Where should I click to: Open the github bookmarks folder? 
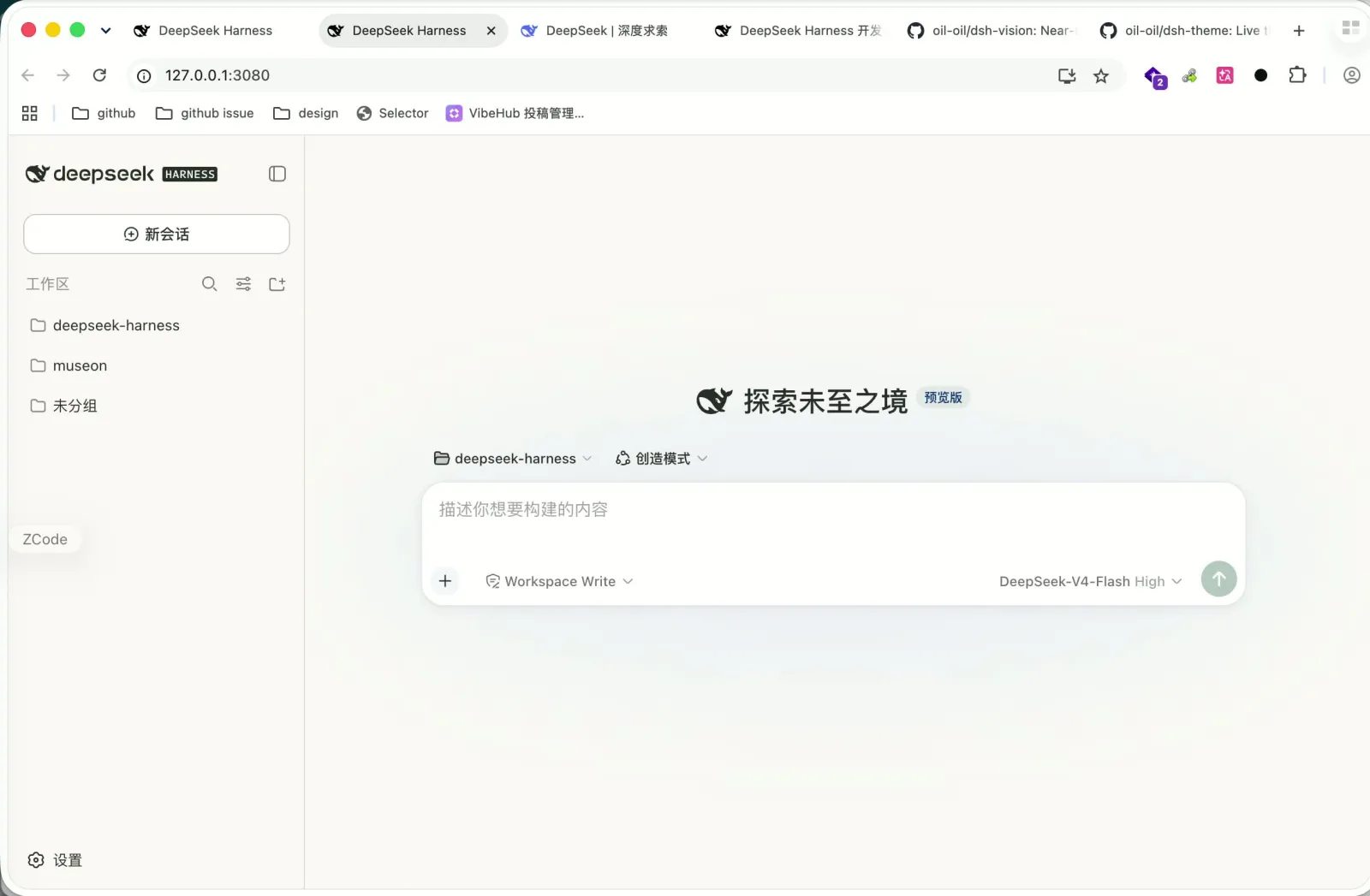coord(104,113)
